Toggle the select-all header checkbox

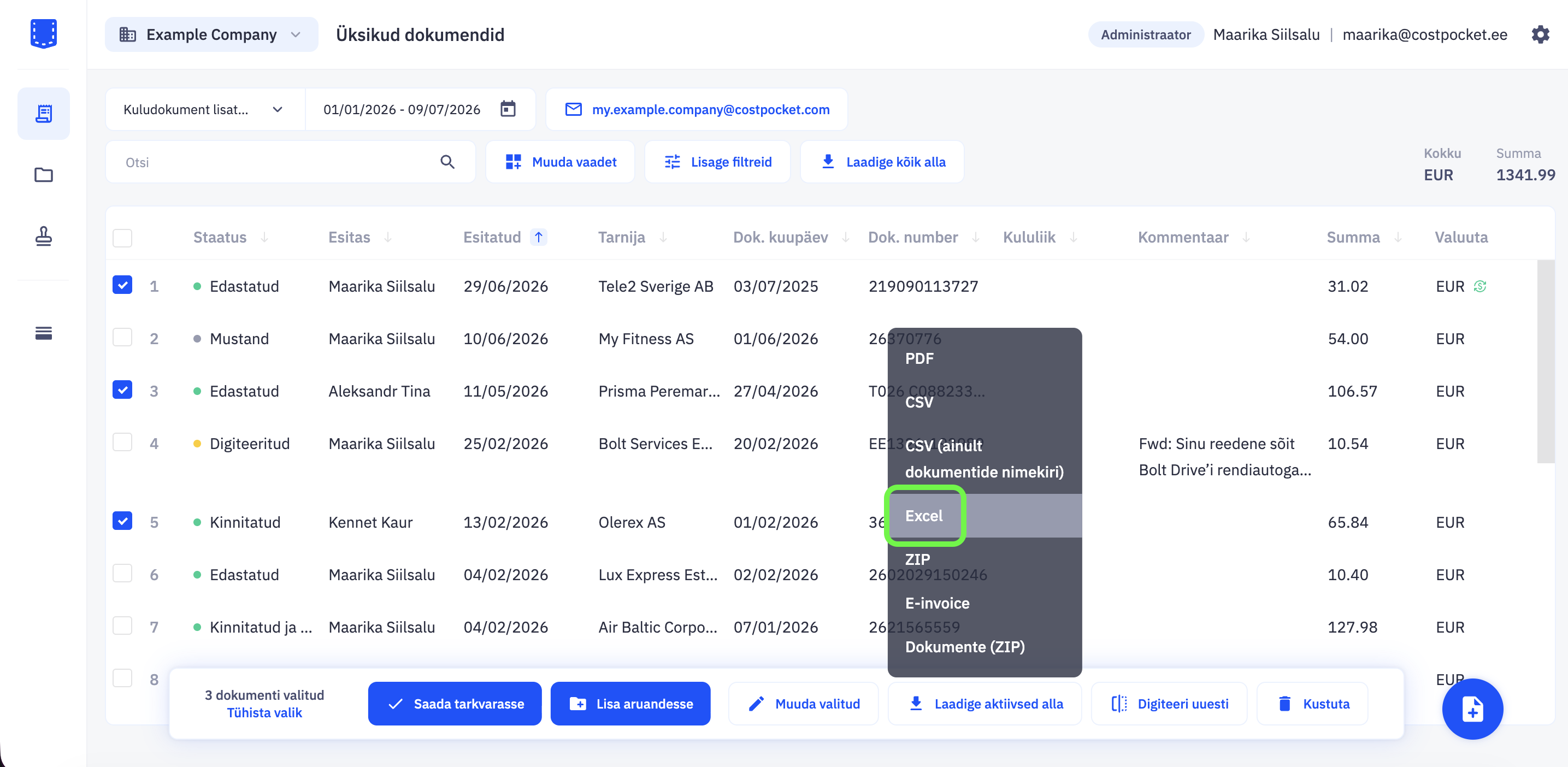point(122,238)
